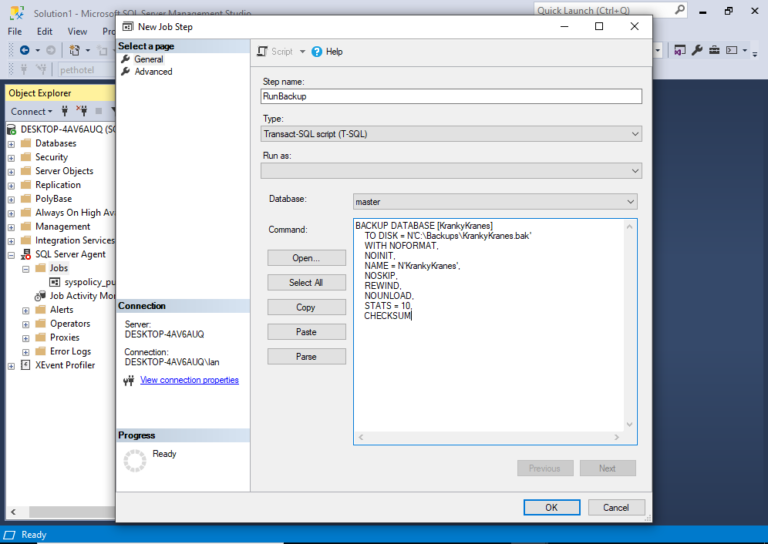This screenshot has width=768, height=544.
Task: Expand the Operators folder
Action: pos(26,324)
